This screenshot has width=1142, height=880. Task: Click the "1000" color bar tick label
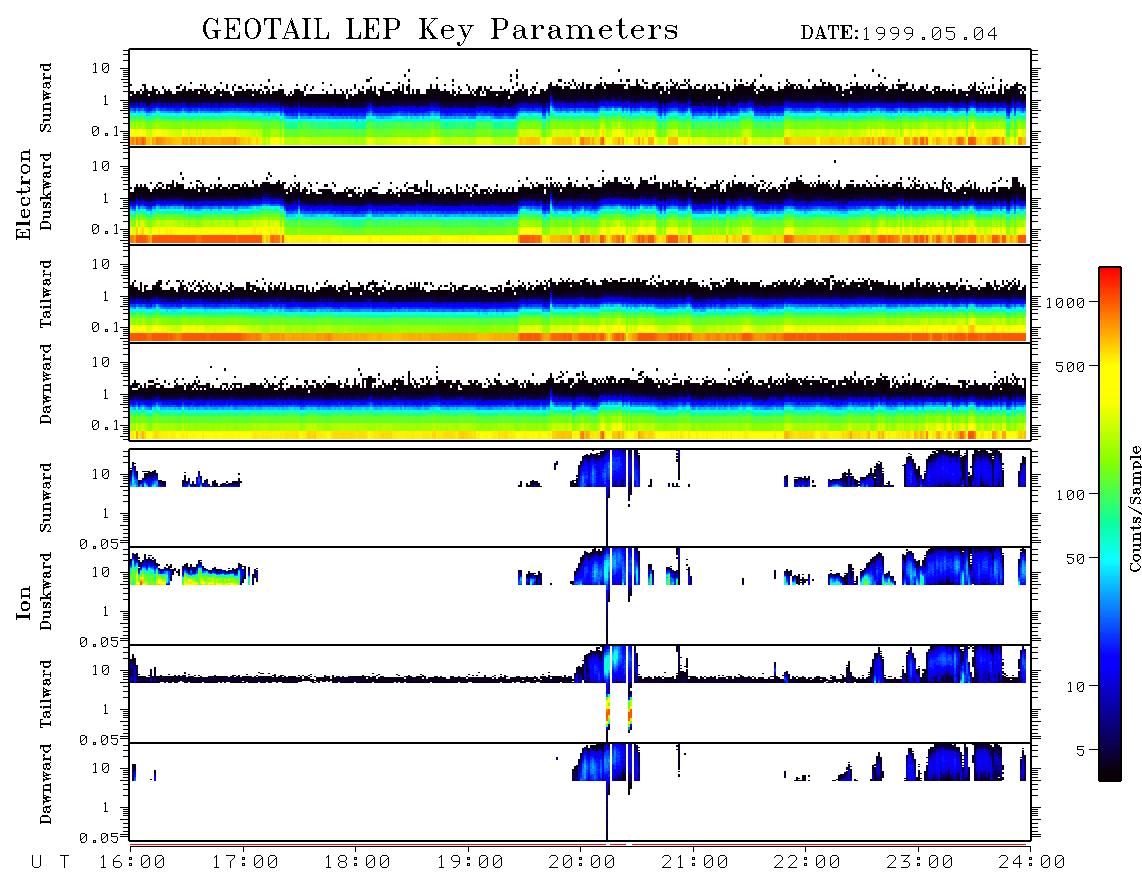(x=1065, y=302)
